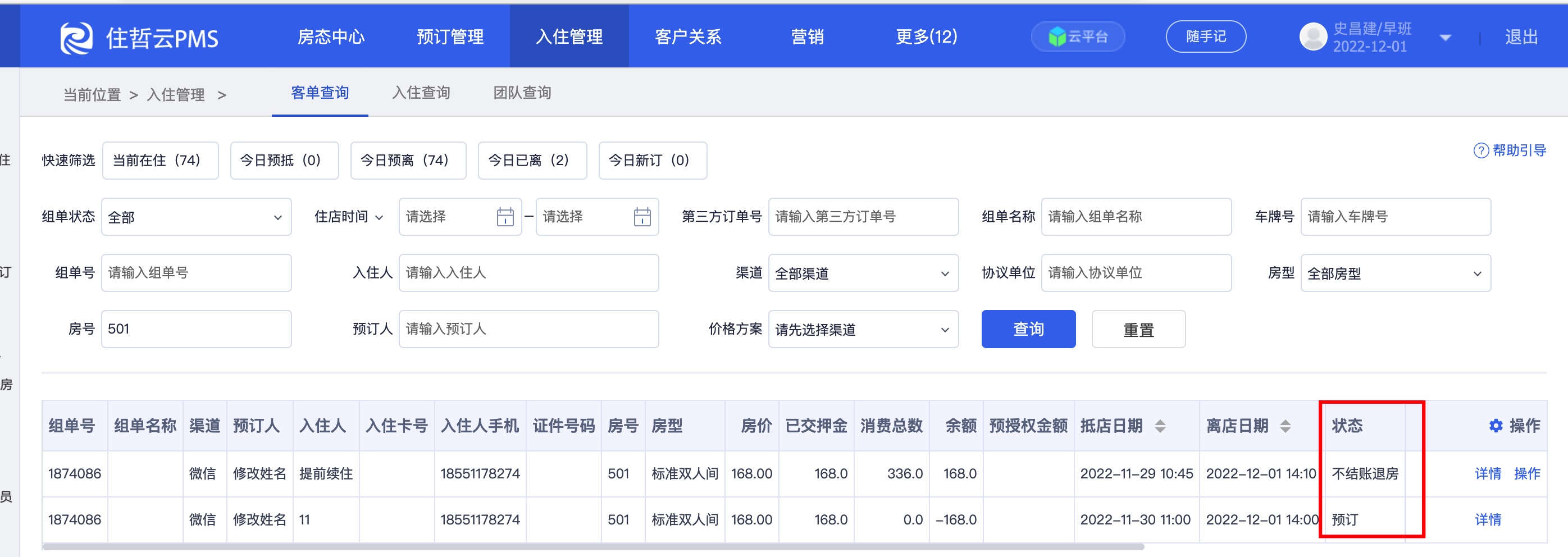Click 预授权金额 column header

(1028, 426)
